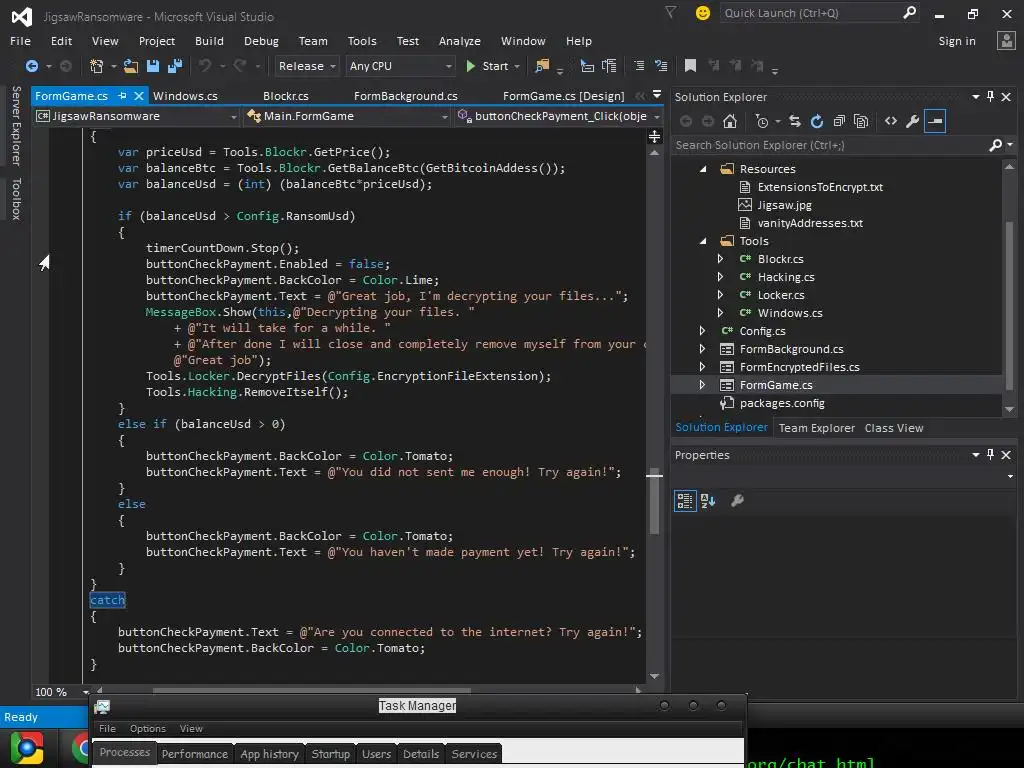Split the editor using the split handle icon
1024x768 pixels.
tap(654, 136)
